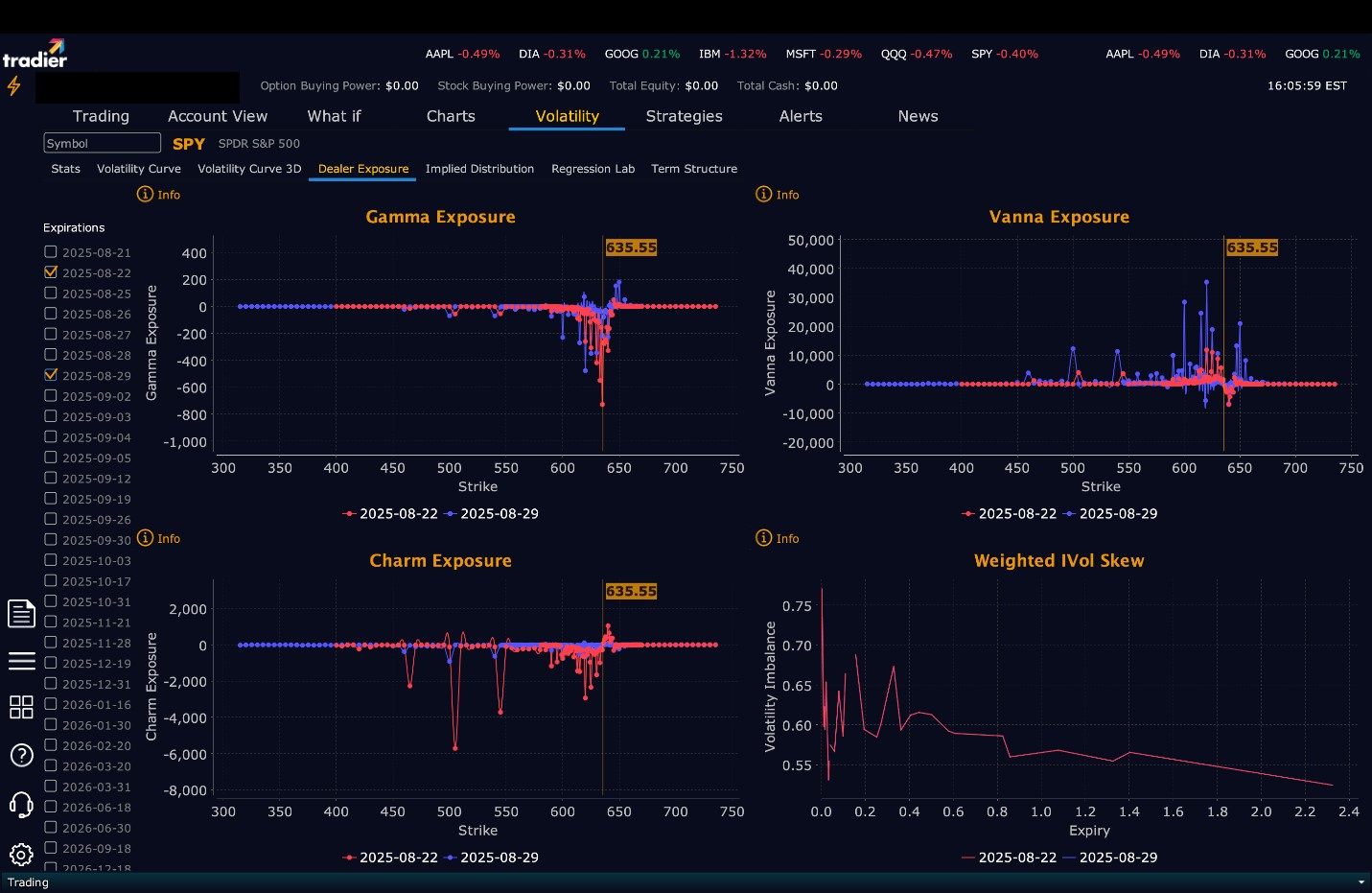This screenshot has width=1372, height=893.
Task: Click the Symbol input field
Action: click(x=102, y=143)
